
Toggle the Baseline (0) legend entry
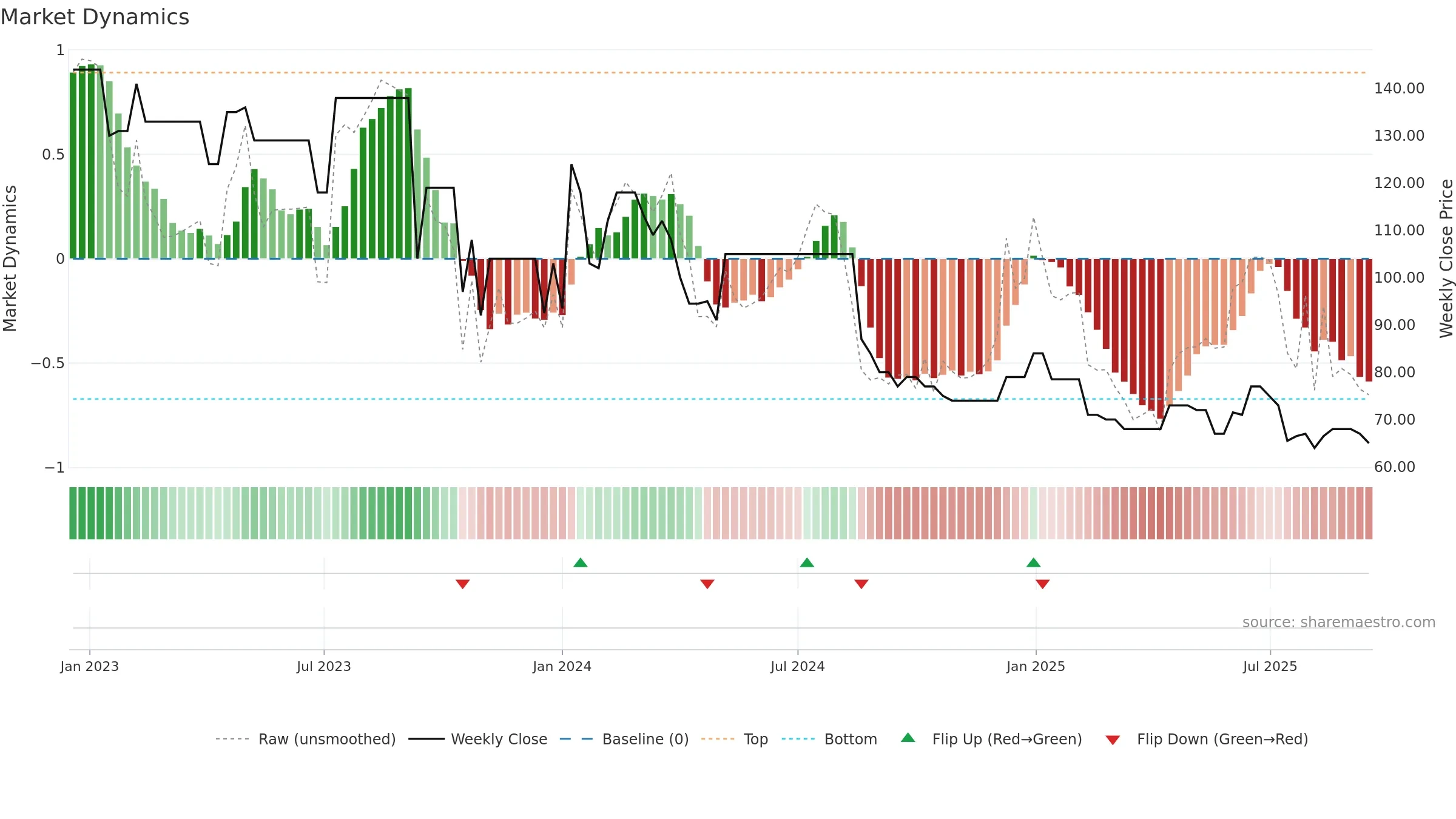tap(624, 739)
